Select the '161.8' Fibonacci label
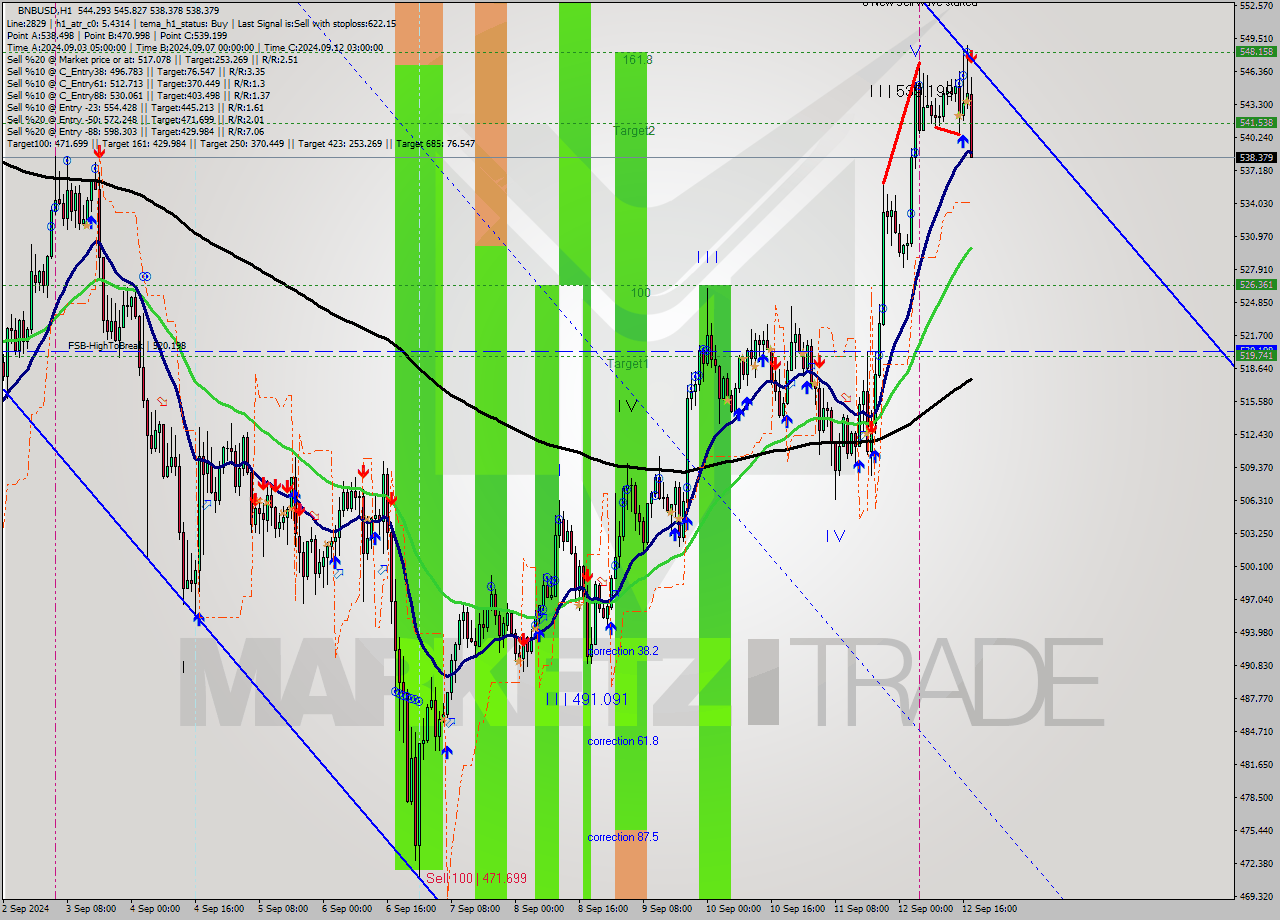Viewport: 1280px width, 920px height. pos(638,60)
